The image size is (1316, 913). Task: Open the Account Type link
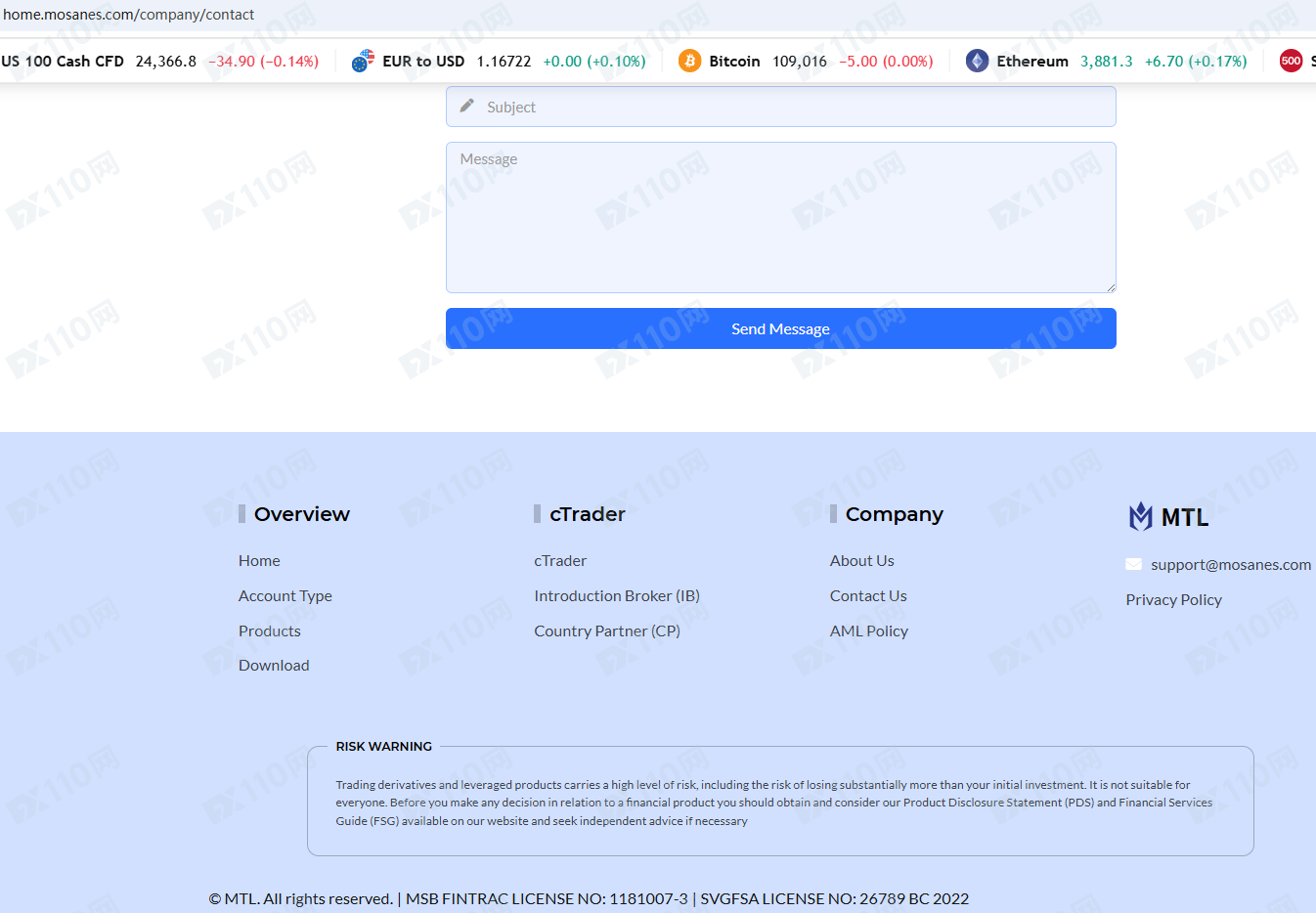[x=285, y=595]
